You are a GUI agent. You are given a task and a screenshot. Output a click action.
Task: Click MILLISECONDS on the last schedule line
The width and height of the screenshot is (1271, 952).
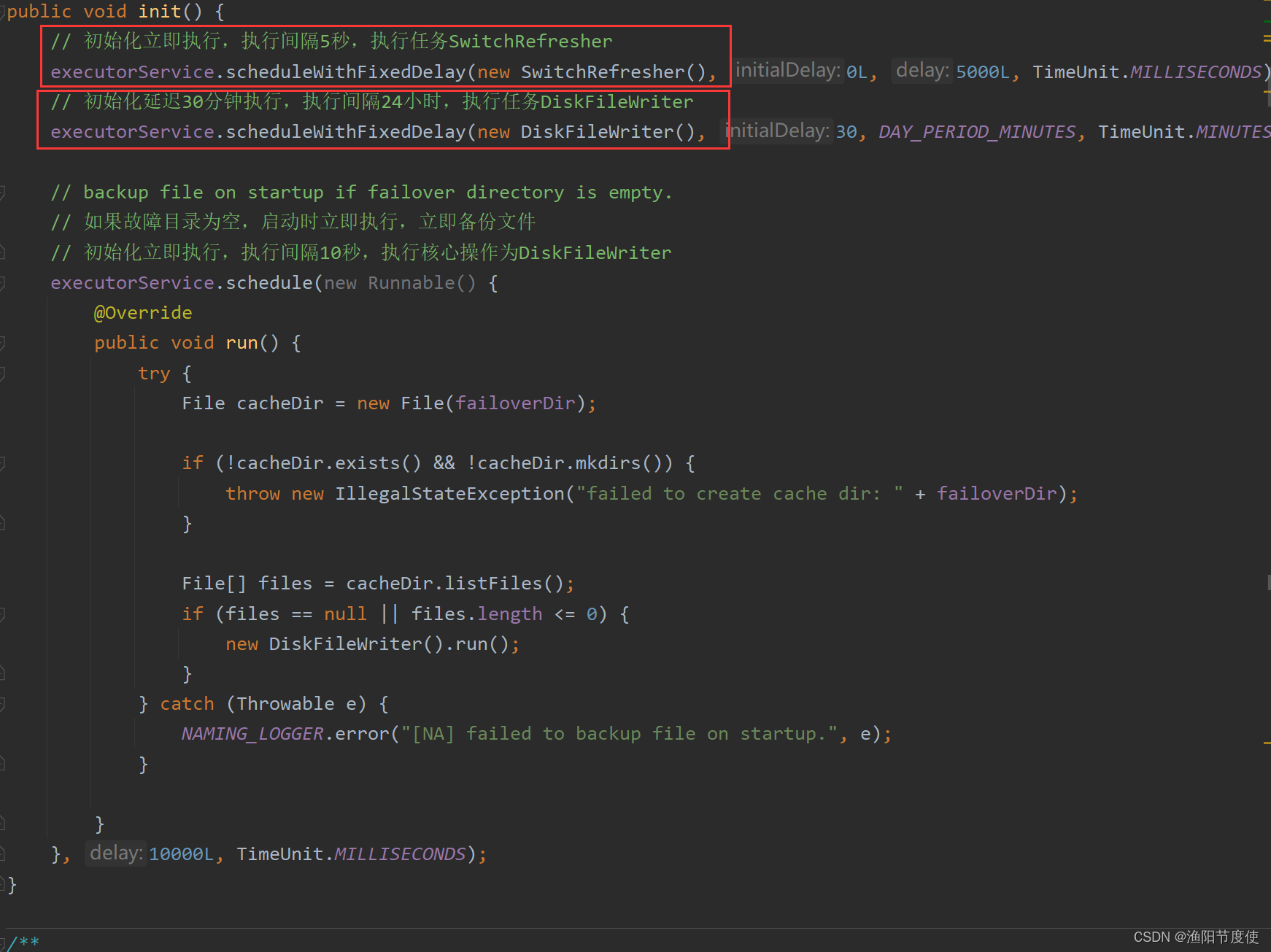point(400,854)
